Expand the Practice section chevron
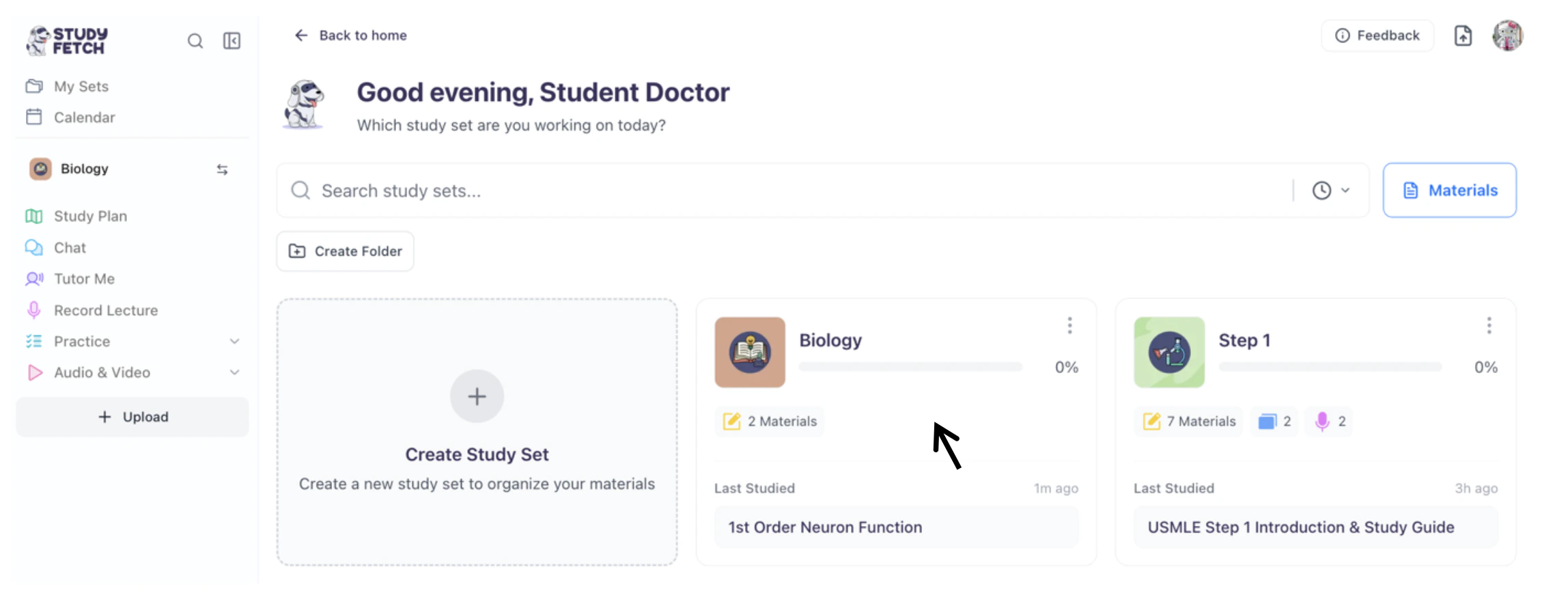The height and width of the screenshot is (593, 1568). pyautogui.click(x=234, y=342)
